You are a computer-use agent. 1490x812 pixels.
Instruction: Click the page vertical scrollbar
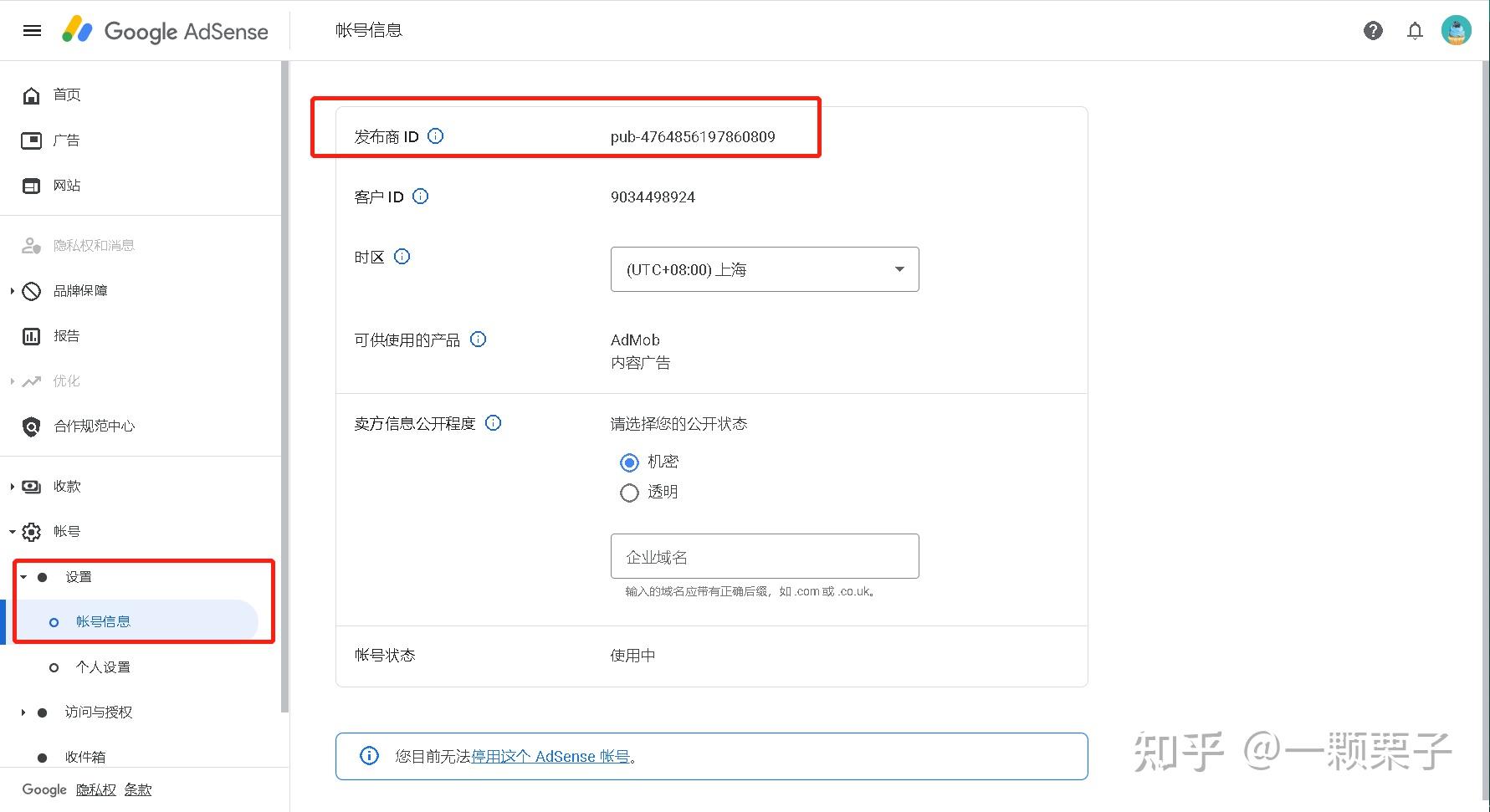1484,430
